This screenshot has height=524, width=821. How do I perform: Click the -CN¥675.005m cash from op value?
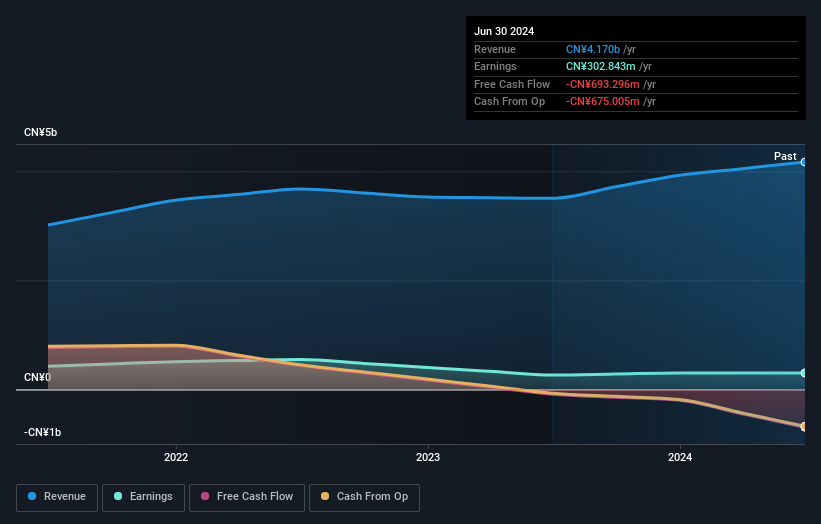click(603, 102)
